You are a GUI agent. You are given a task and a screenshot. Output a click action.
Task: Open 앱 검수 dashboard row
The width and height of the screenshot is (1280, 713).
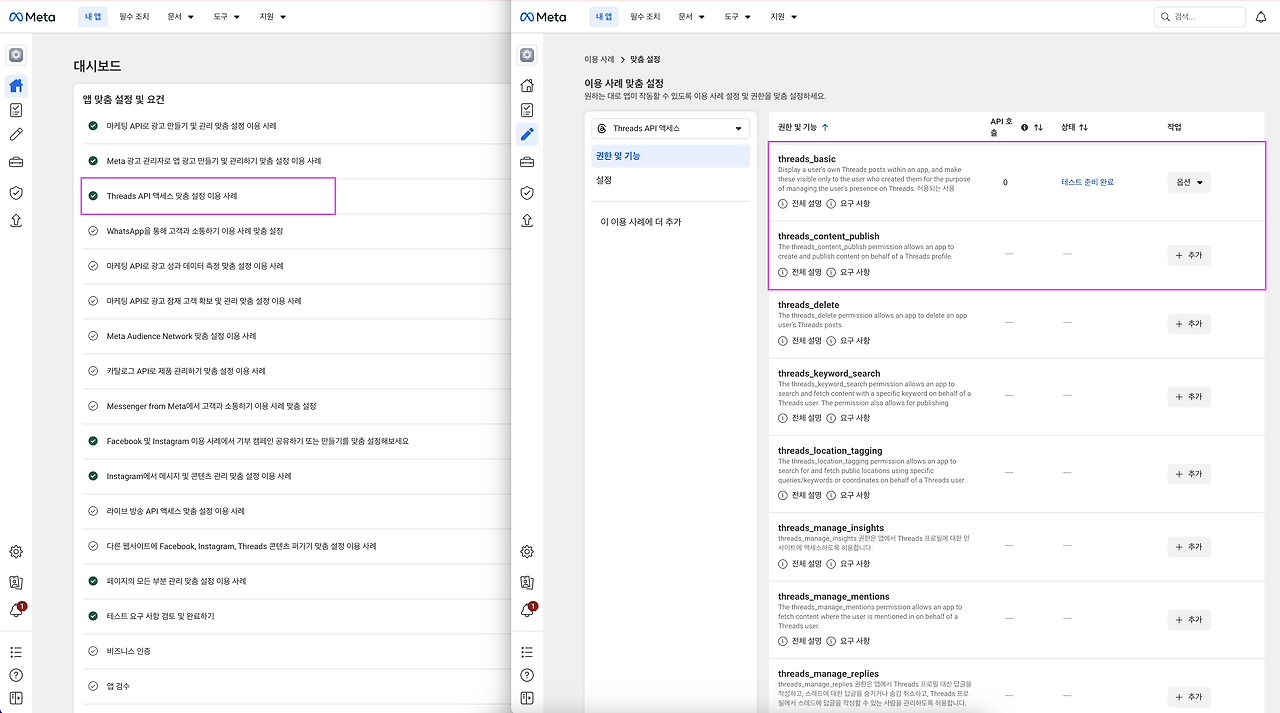[297, 686]
